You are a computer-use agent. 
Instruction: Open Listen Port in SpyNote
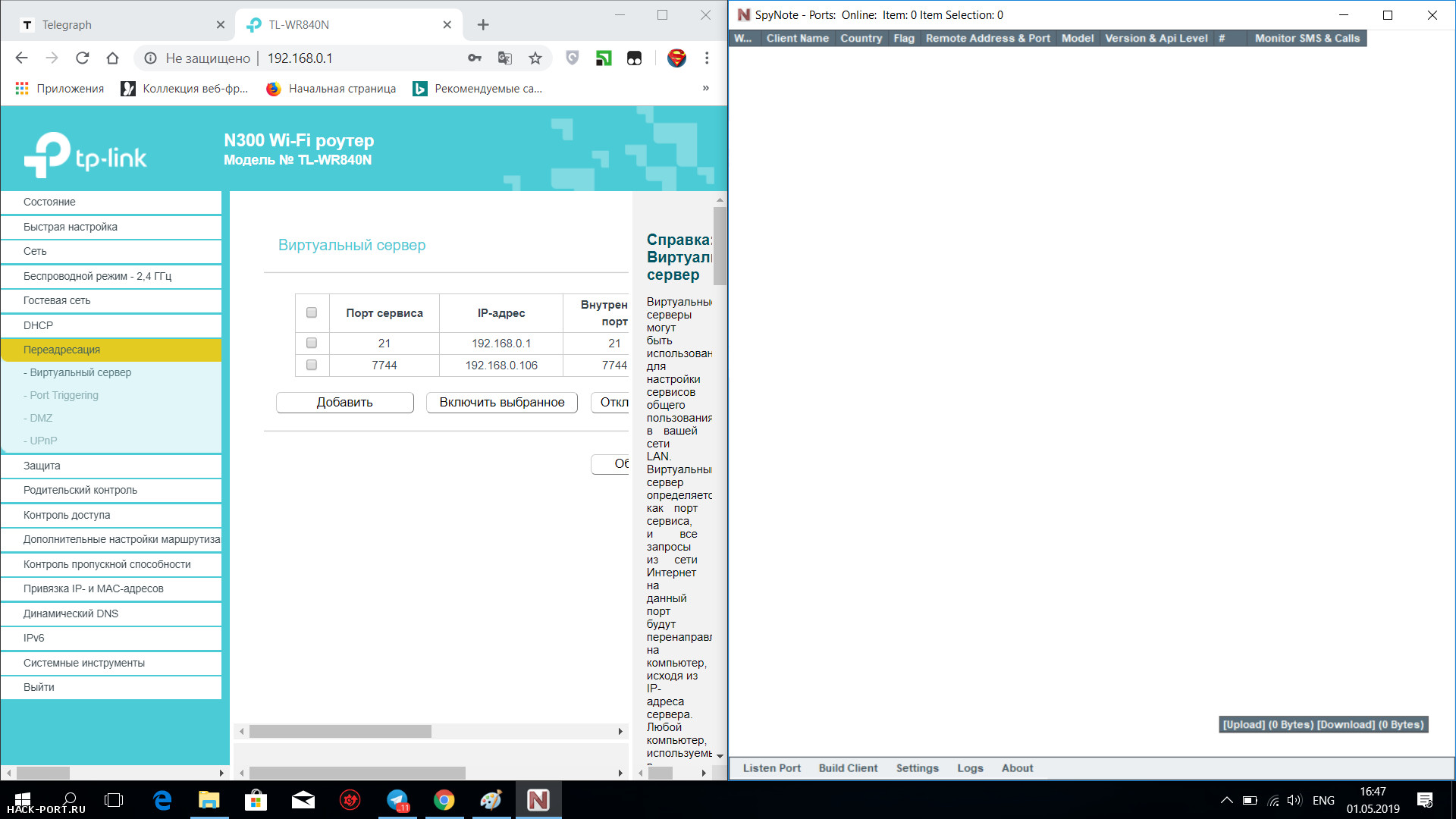pyautogui.click(x=771, y=768)
